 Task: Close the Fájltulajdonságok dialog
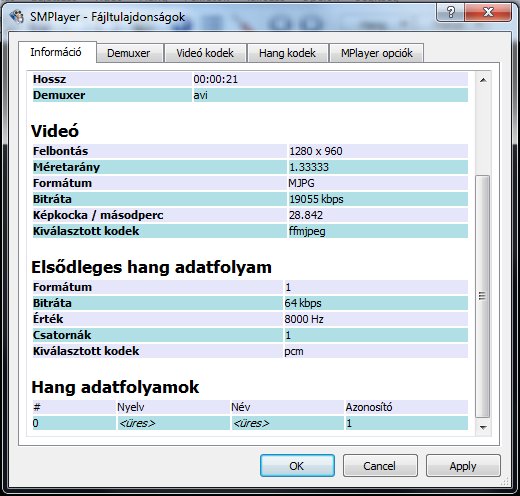488,13
